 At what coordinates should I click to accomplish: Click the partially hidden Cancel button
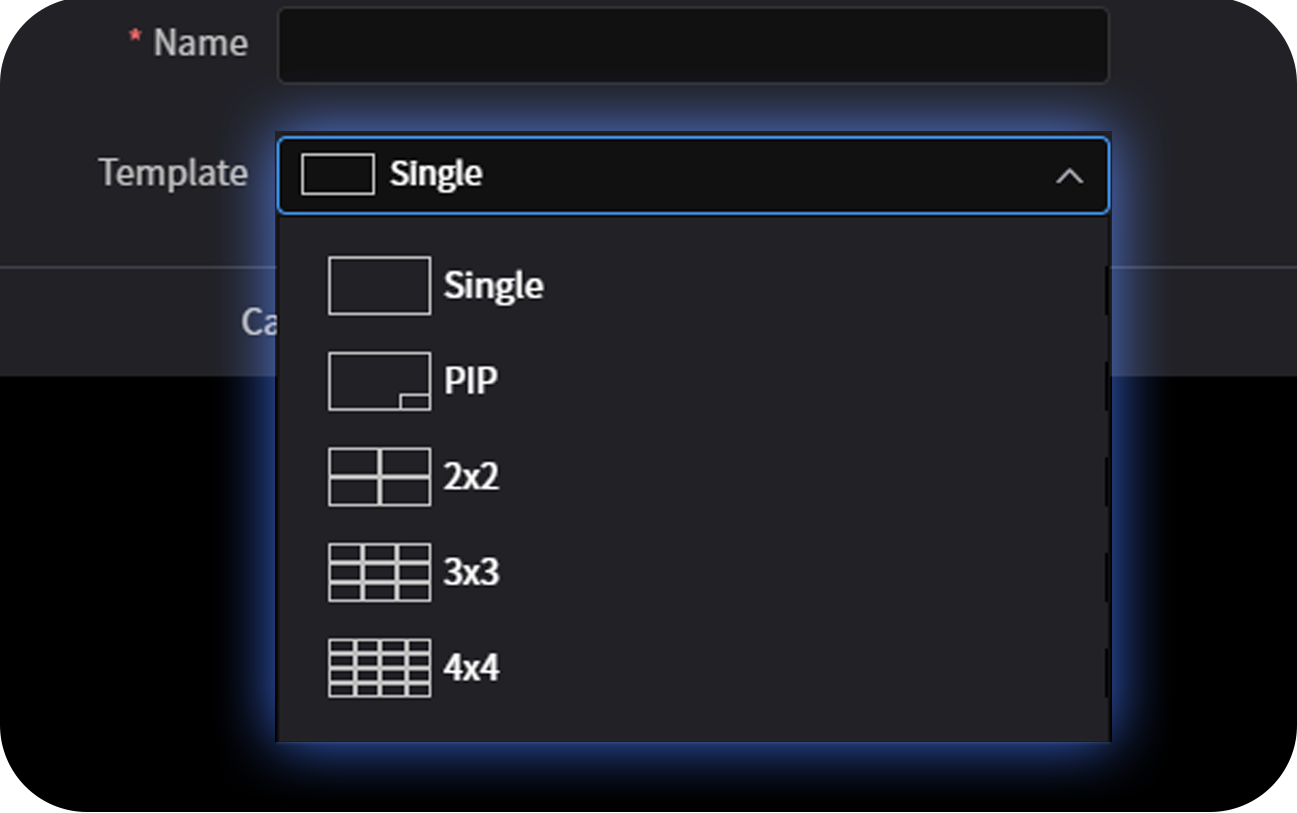pos(258,322)
